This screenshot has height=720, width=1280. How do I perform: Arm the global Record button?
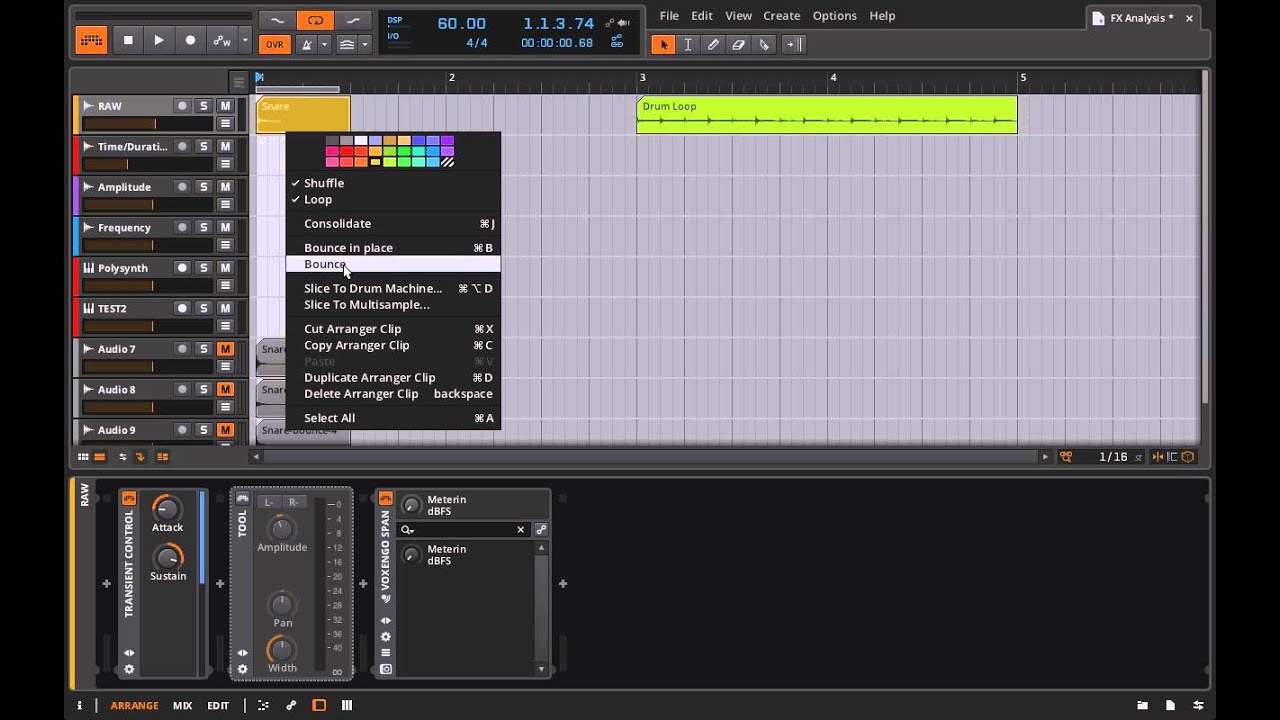[x=190, y=41]
